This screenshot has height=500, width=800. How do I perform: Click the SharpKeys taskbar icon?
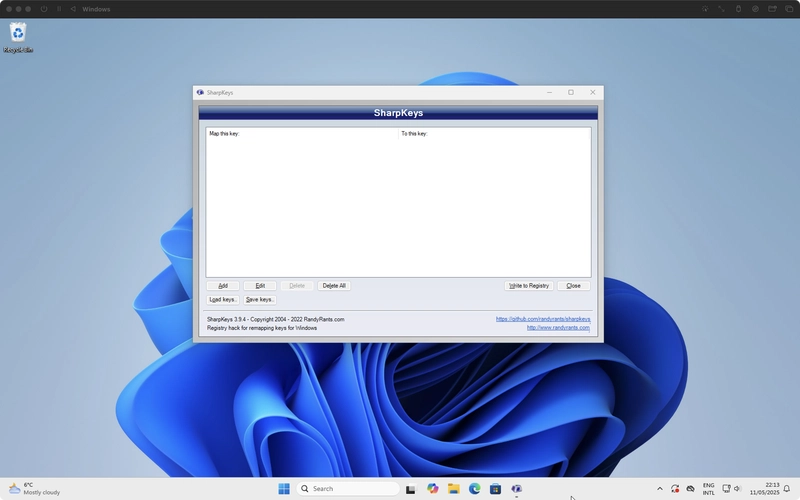pos(516,489)
